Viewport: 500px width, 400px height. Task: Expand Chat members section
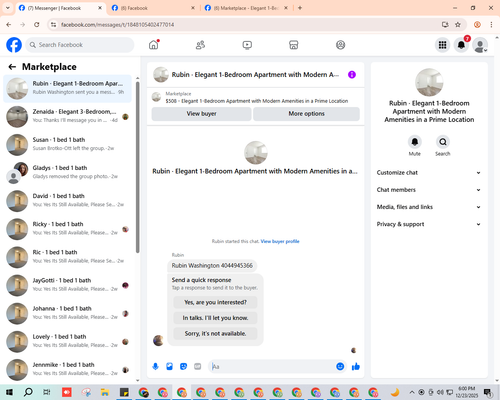point(429,190)
